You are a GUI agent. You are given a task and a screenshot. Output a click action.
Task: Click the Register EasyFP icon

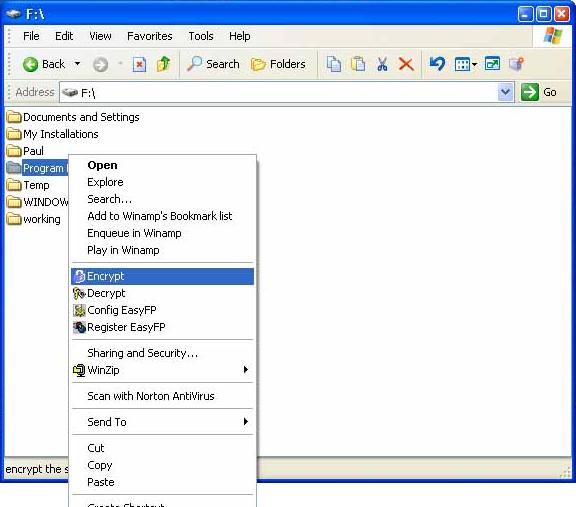[x=79, y=327]
